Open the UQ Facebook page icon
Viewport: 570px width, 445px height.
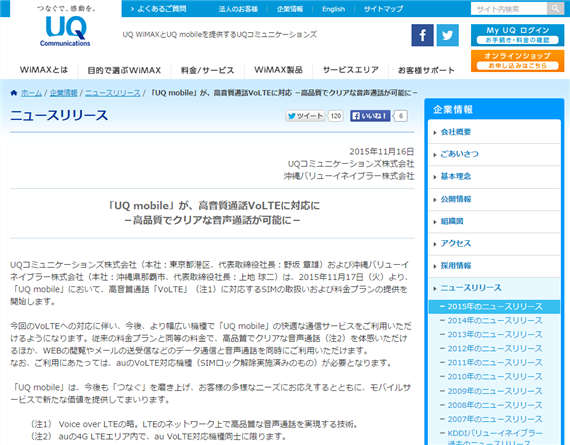422,35
